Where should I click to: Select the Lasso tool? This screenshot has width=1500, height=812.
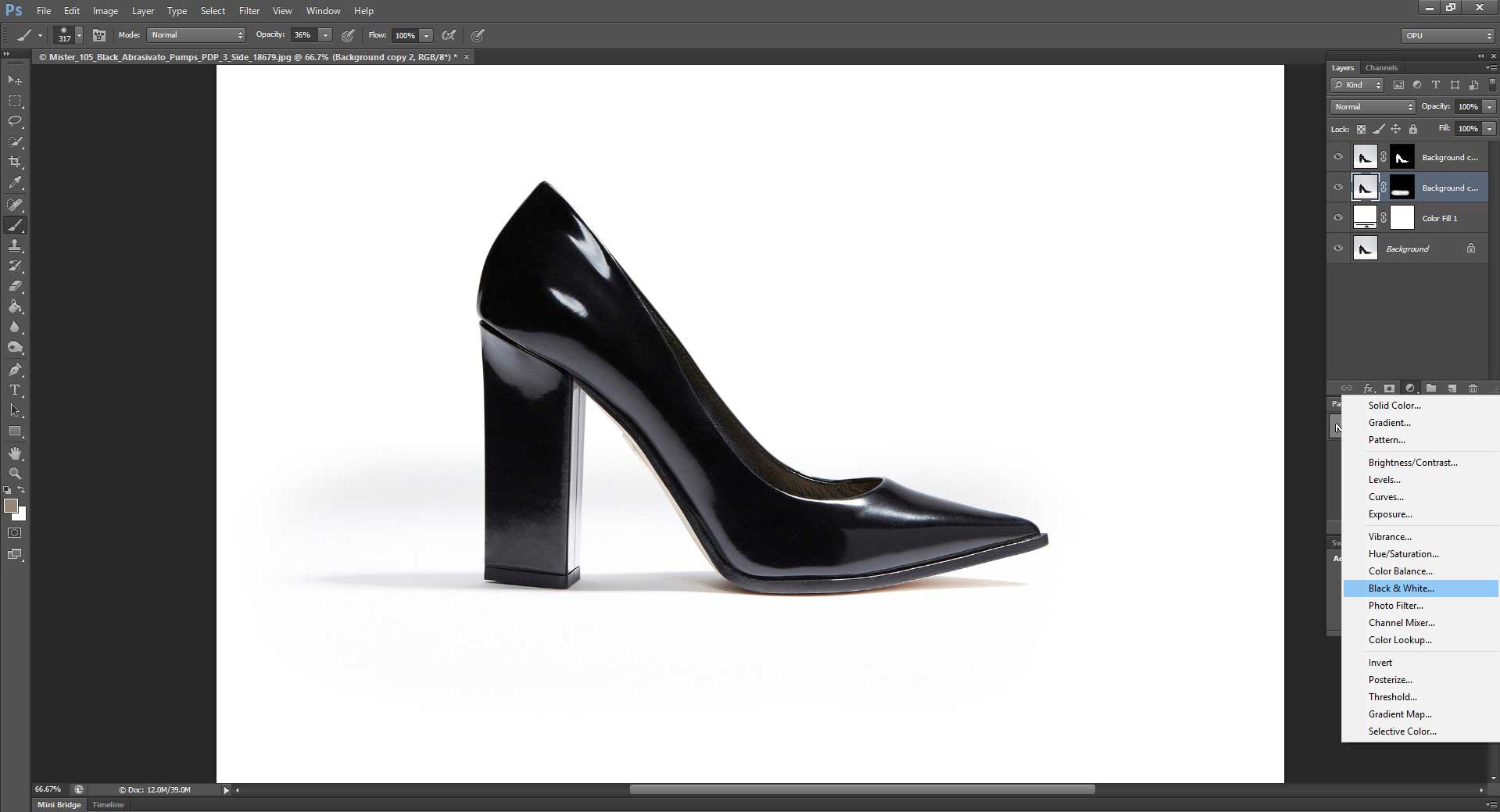coord(15,121)
